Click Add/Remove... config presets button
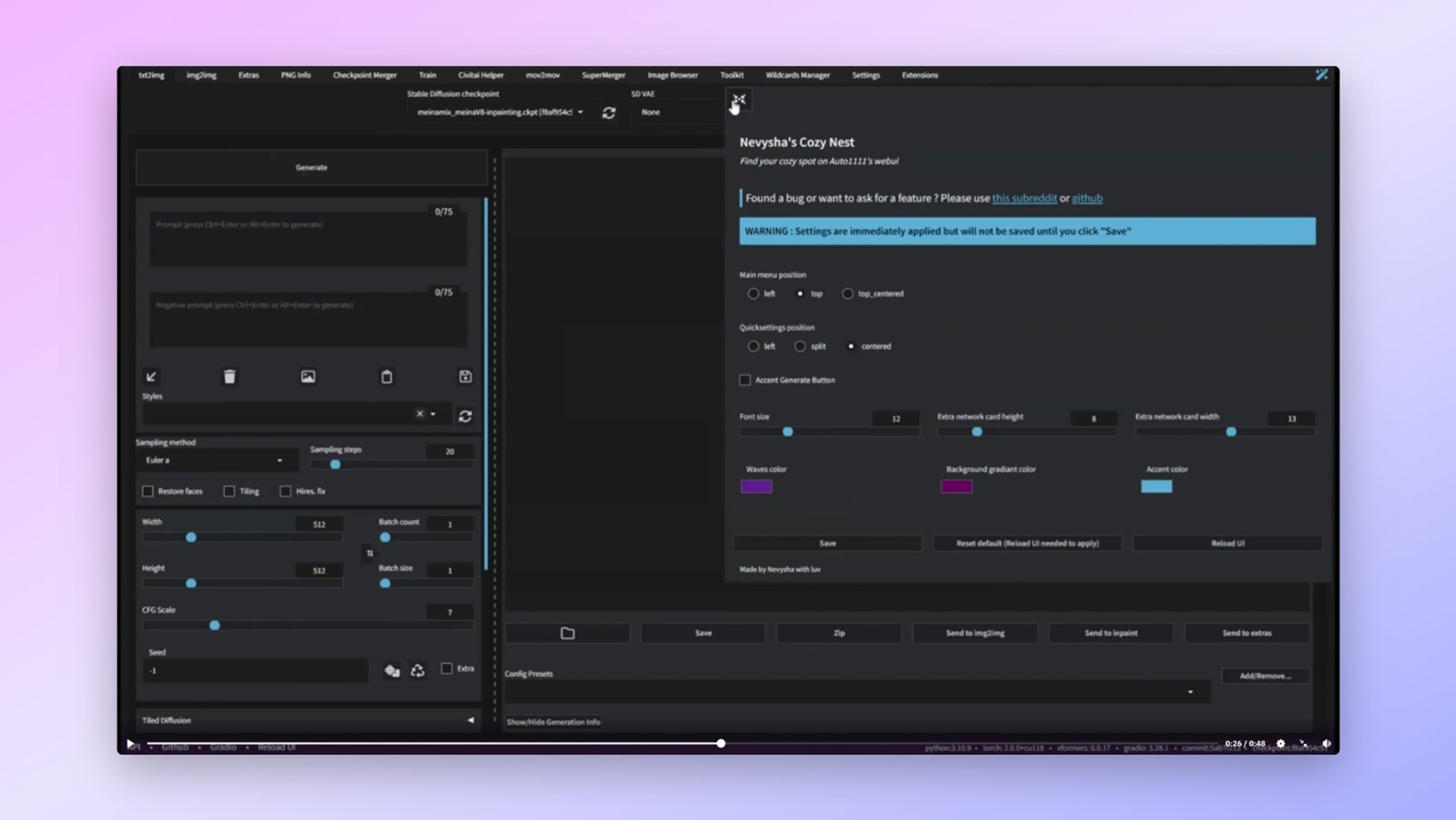Image resolution: width=1456 pixels, height=820 pixels. click(1265, 676)
